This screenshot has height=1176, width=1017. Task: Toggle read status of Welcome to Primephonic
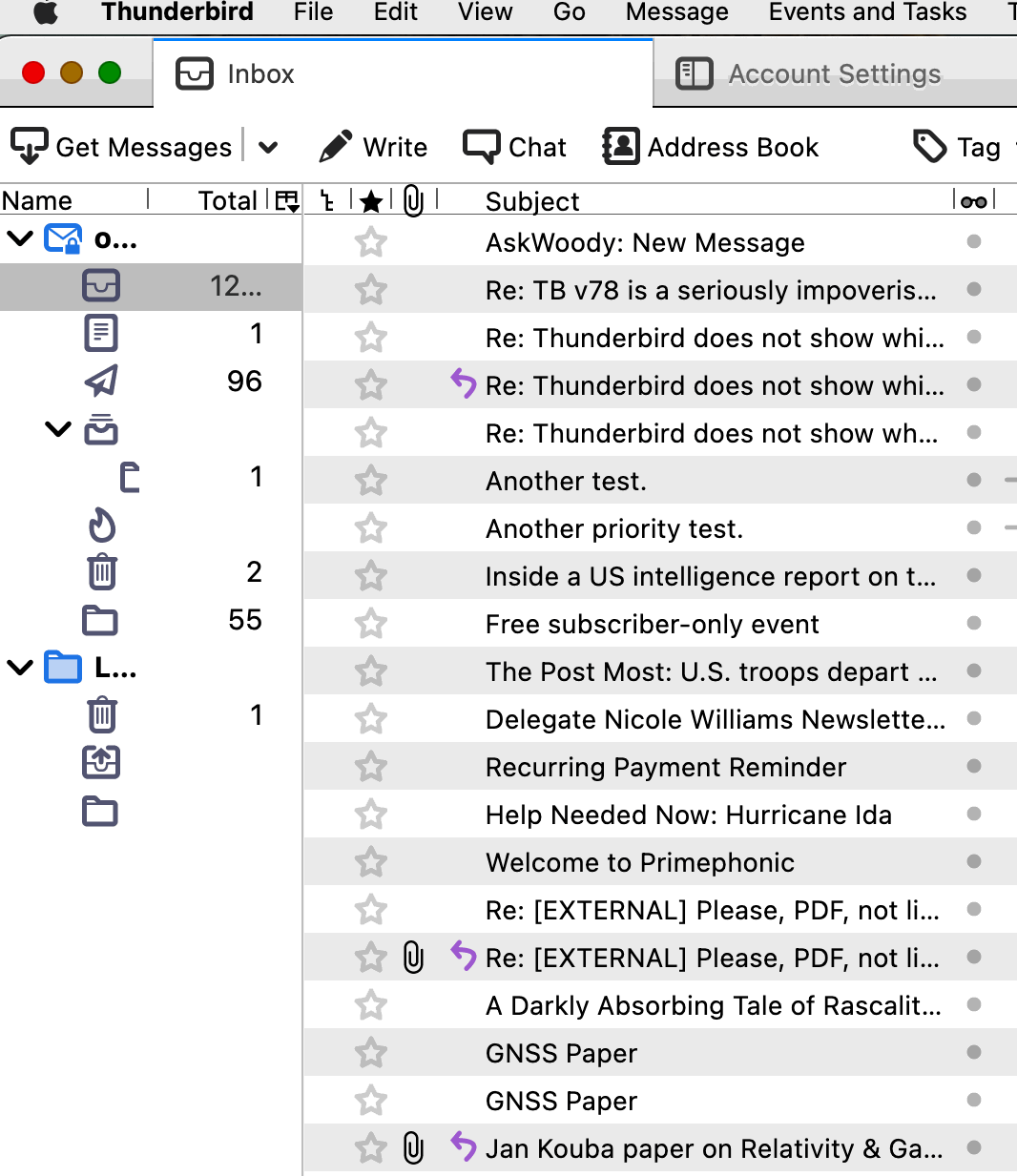[973, 862]
